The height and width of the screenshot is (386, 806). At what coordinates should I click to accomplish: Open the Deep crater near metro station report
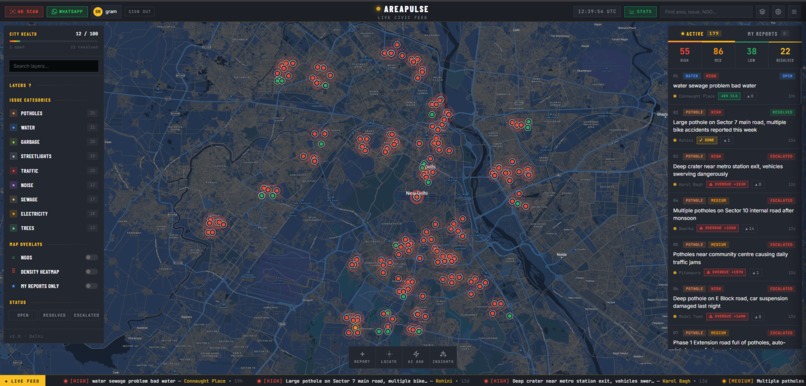[x=735, y=170]
